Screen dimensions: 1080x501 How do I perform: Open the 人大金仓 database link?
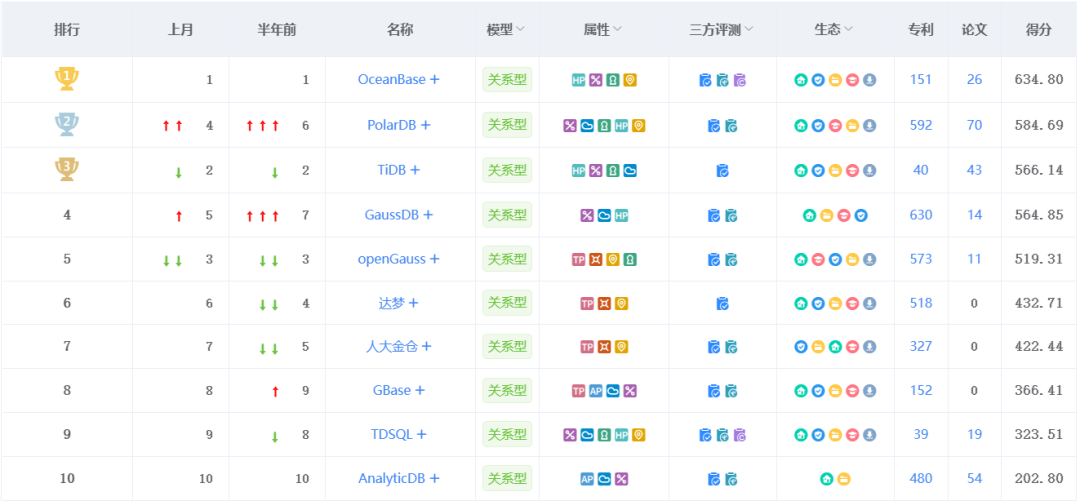pos(392,347)
